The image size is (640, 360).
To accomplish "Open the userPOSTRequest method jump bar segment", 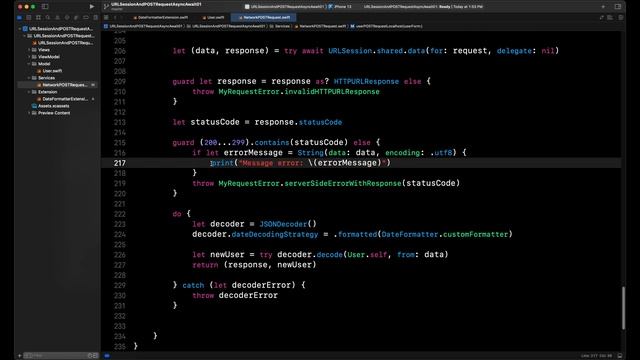I will 386,26.
